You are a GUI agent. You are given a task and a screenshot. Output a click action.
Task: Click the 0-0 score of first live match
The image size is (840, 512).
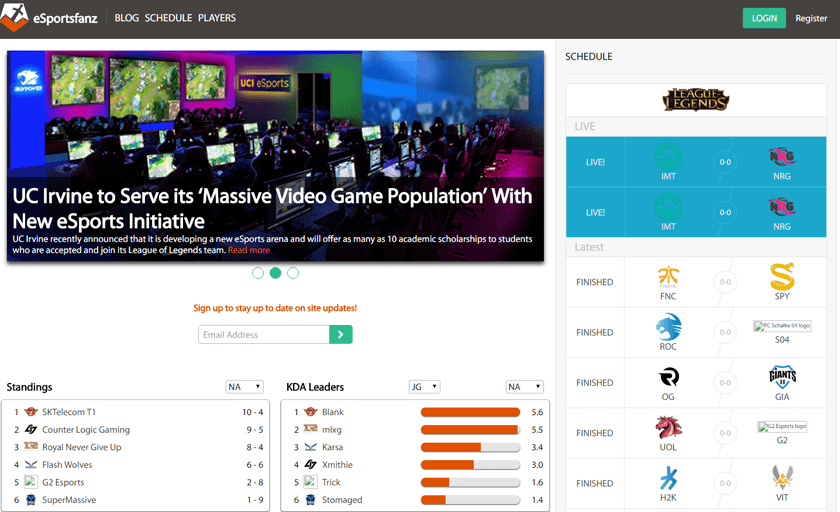pos(725,162)
